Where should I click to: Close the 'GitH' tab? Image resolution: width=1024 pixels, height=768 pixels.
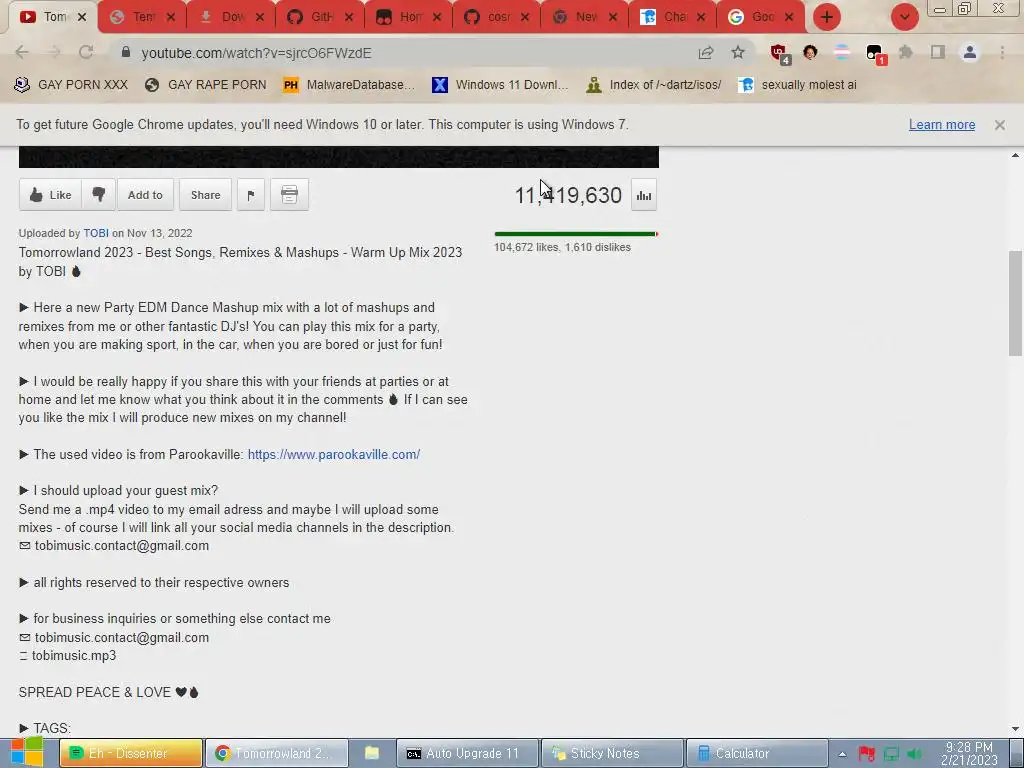[x=349, y=17]
